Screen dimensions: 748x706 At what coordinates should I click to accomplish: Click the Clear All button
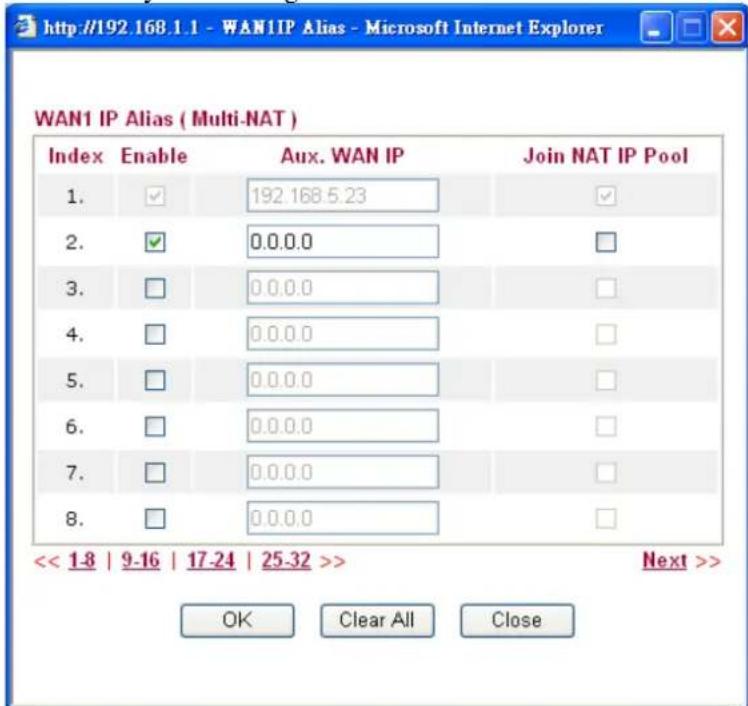[377, 621]
